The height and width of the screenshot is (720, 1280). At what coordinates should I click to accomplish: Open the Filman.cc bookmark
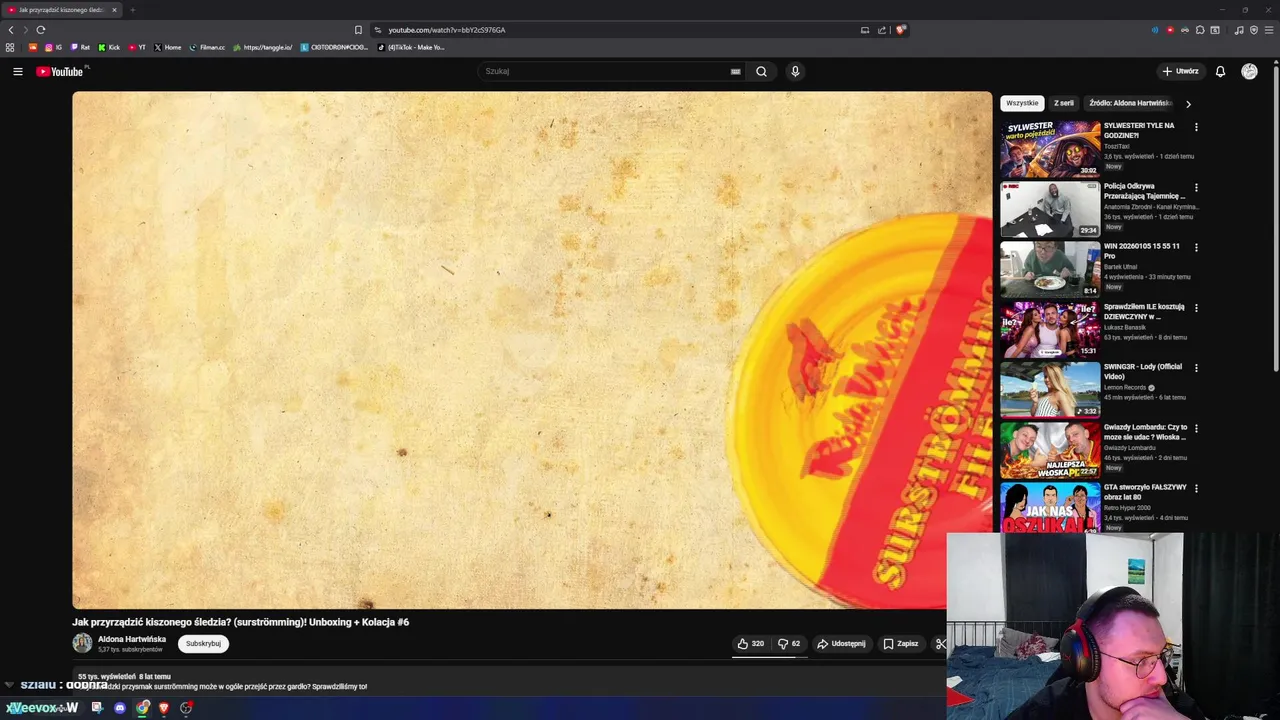(x=207, y=47)
